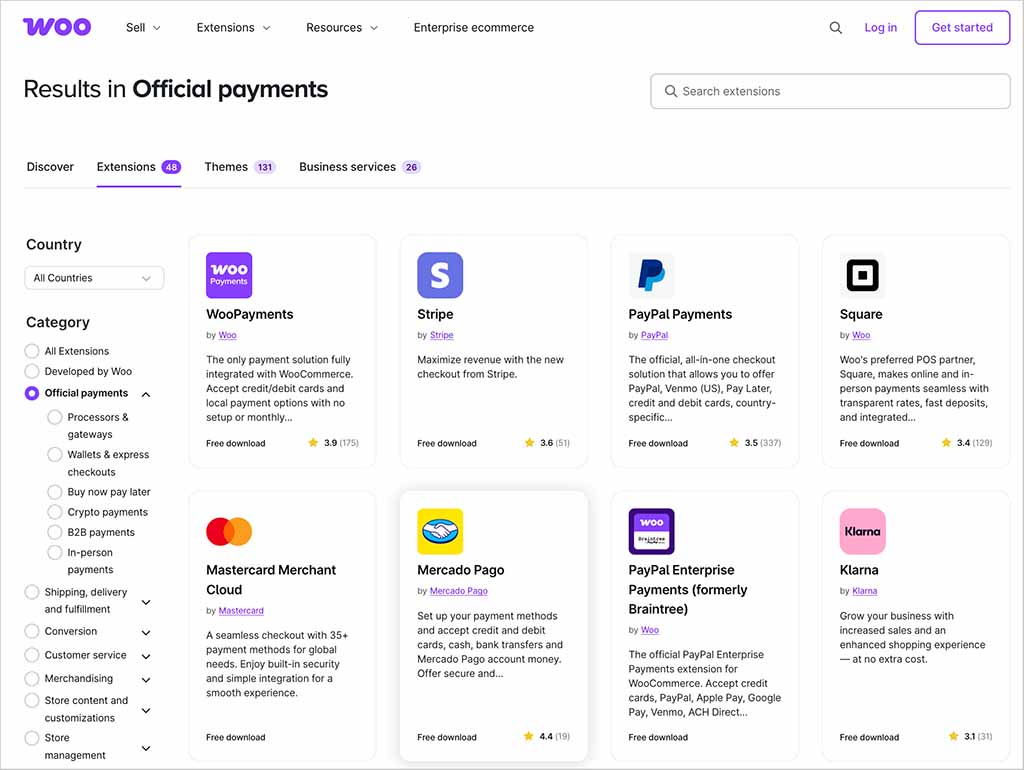The height and width of the screenshot is (770, 1024).
Task: Expand Store content and customizations chevron
Action: coord(146,710)
